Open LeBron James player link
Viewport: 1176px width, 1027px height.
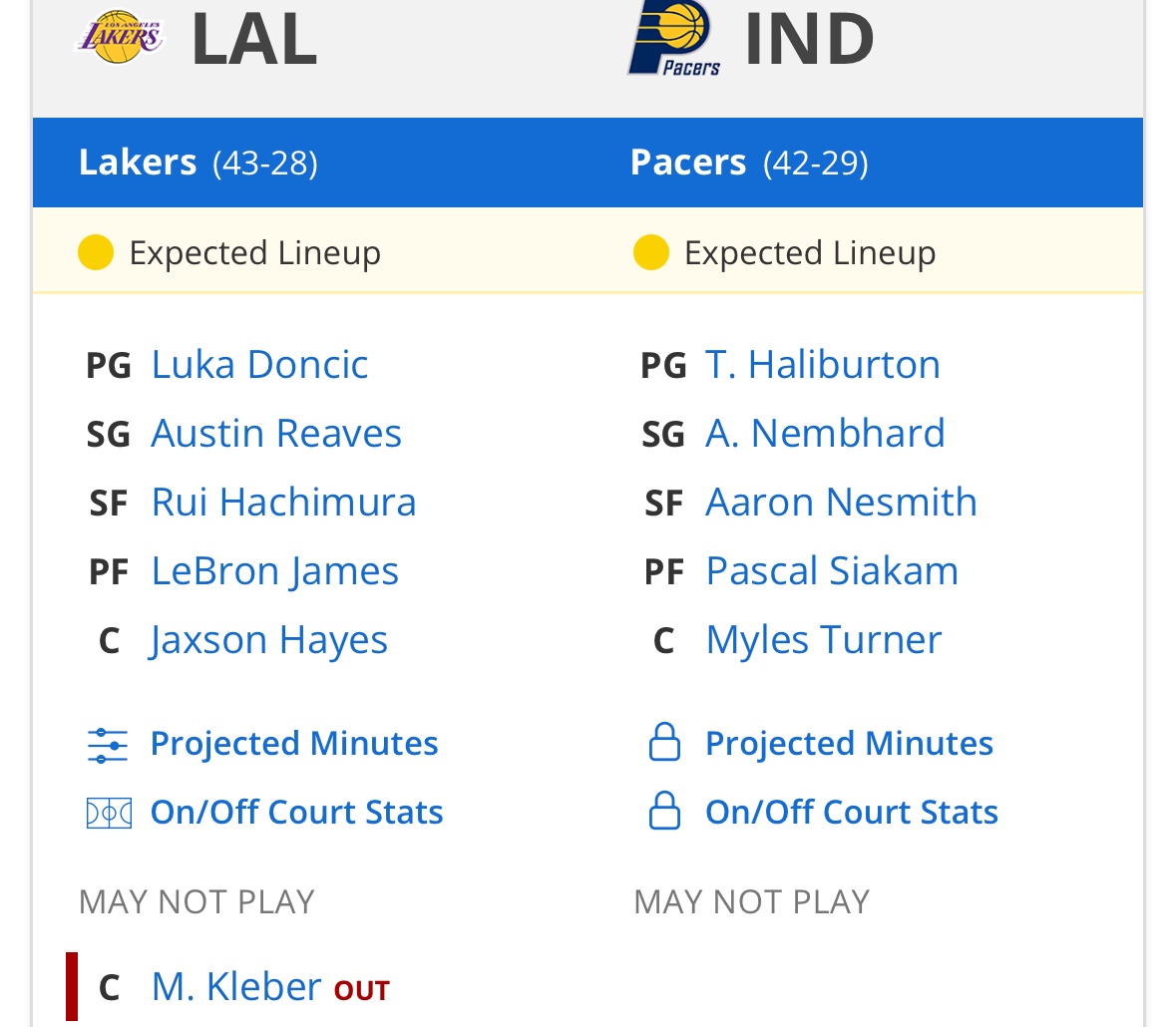[x=274, y=571]
